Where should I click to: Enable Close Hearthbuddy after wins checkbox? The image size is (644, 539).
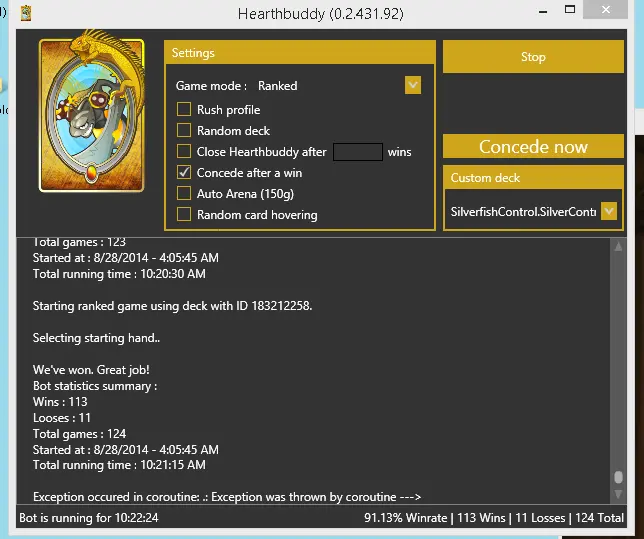click(x=184, y=152)
